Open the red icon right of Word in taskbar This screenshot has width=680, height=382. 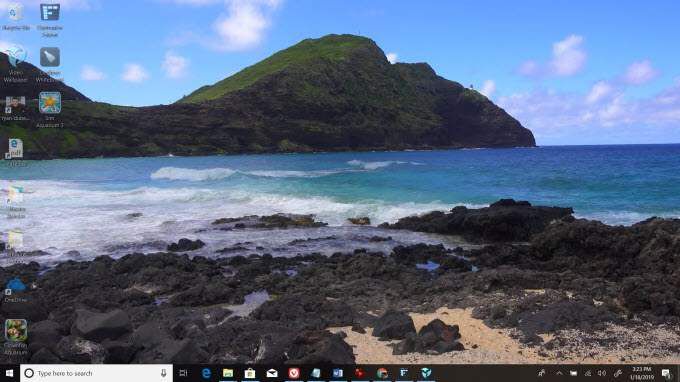coord(360,373)
